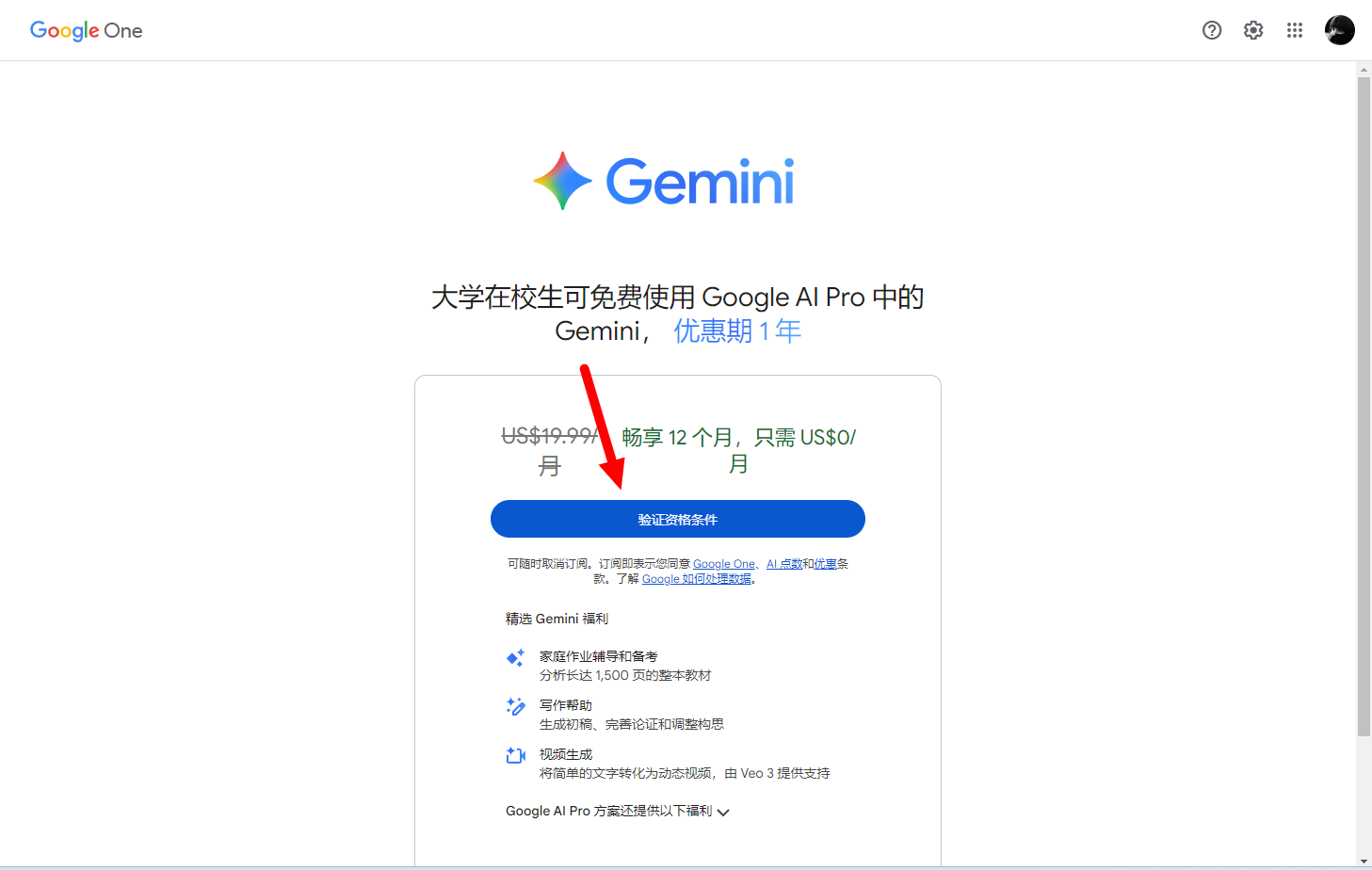1372x870 pixels.
Task: Open the AI 点数 terms link
Action: 784,564
